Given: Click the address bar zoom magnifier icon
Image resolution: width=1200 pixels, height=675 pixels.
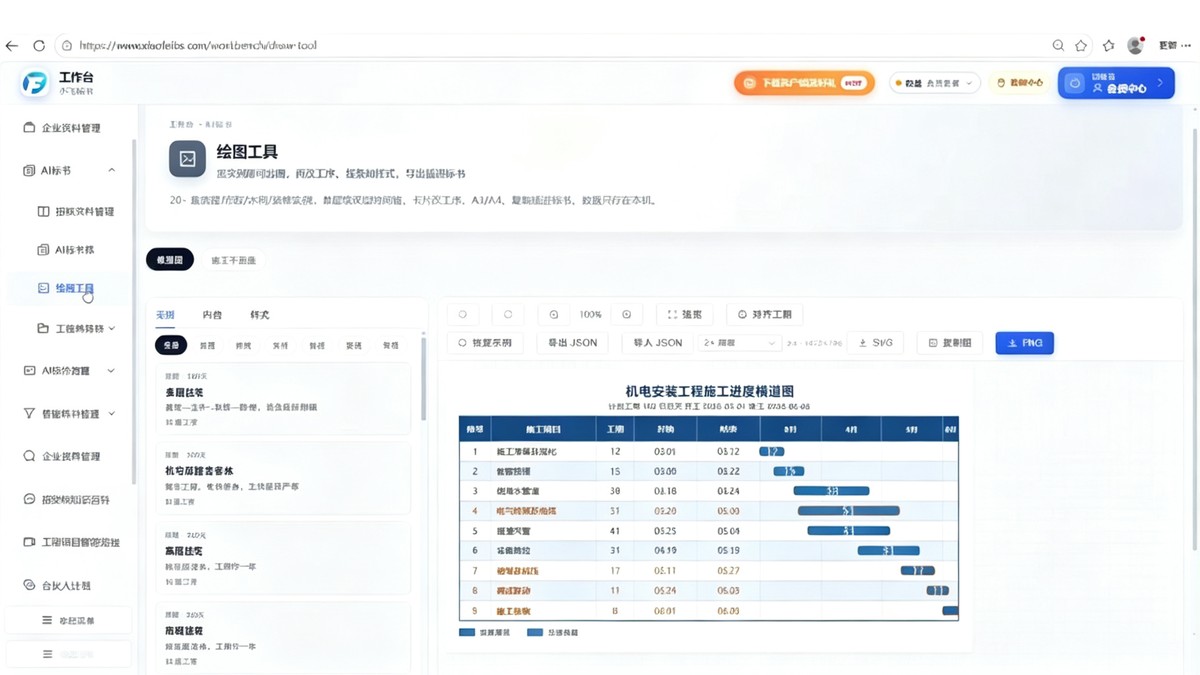Looking at the screenshot, I should pos(1058,45).
